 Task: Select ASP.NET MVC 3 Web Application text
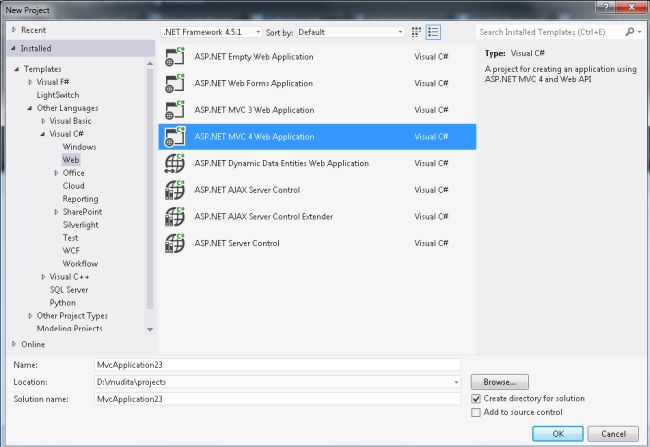click(254, 110)
